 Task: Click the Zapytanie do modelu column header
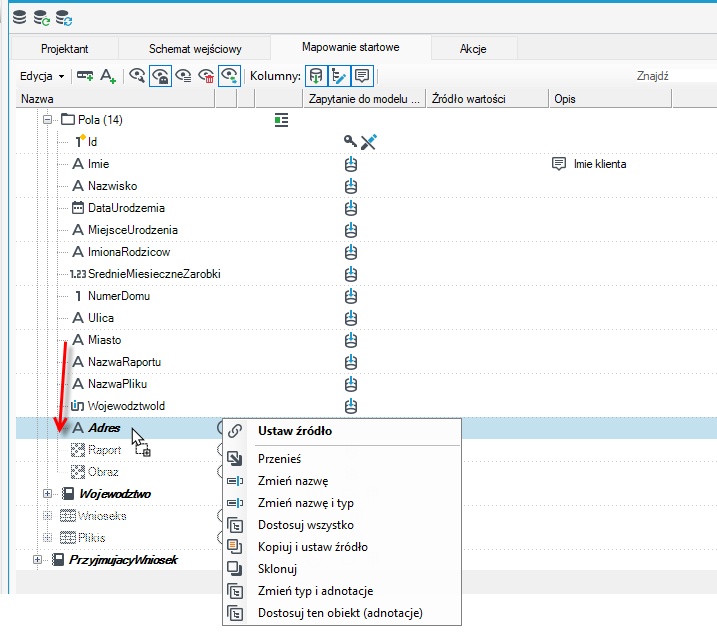pyautogui.click(x=364, y=99)
